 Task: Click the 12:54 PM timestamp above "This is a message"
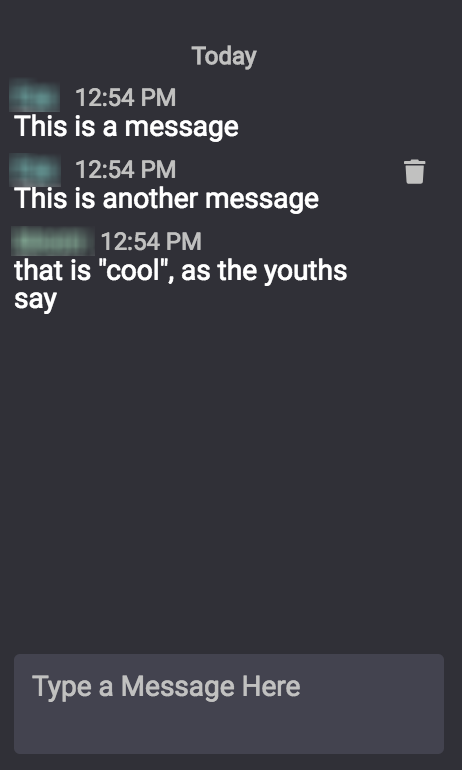[125, 97]
